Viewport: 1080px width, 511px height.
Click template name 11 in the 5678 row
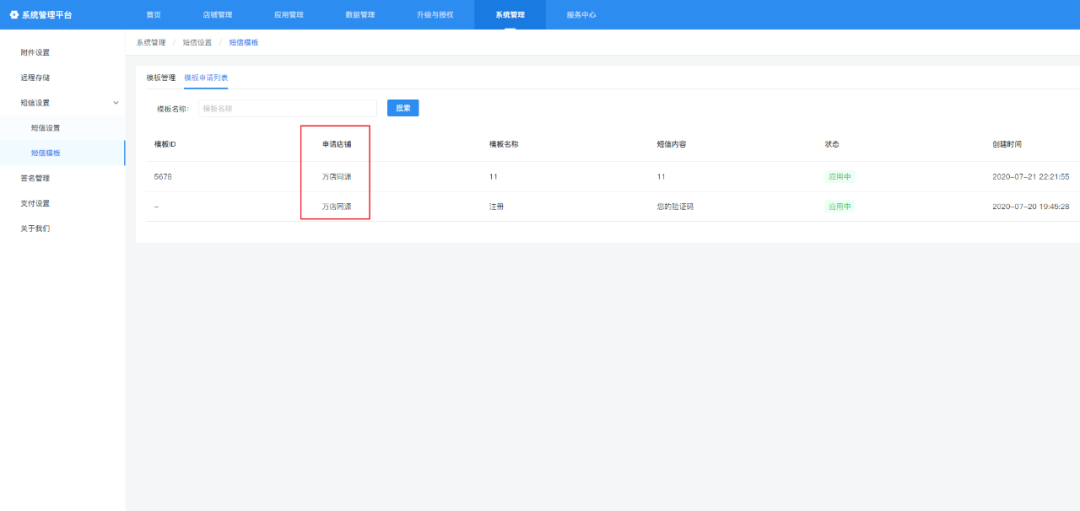[493, 177]
